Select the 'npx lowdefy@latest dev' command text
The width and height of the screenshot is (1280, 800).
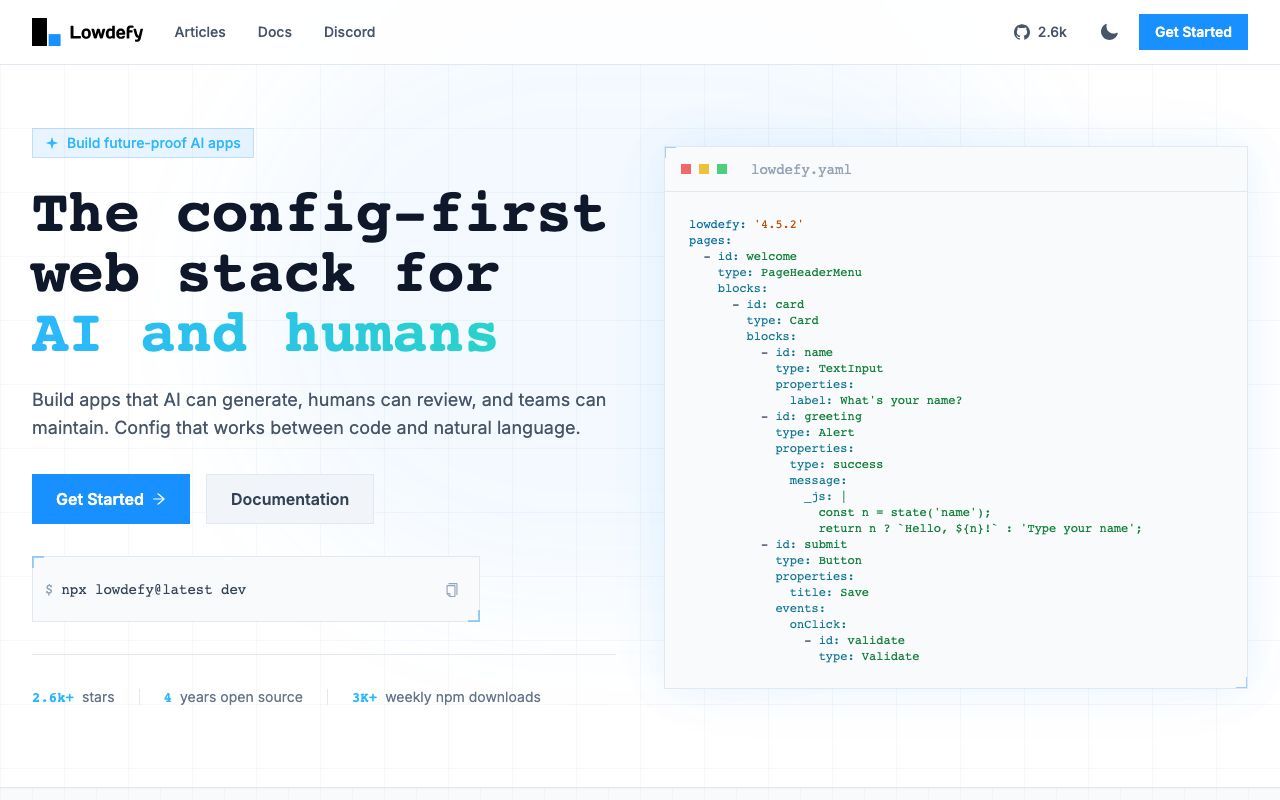(154, 590)
